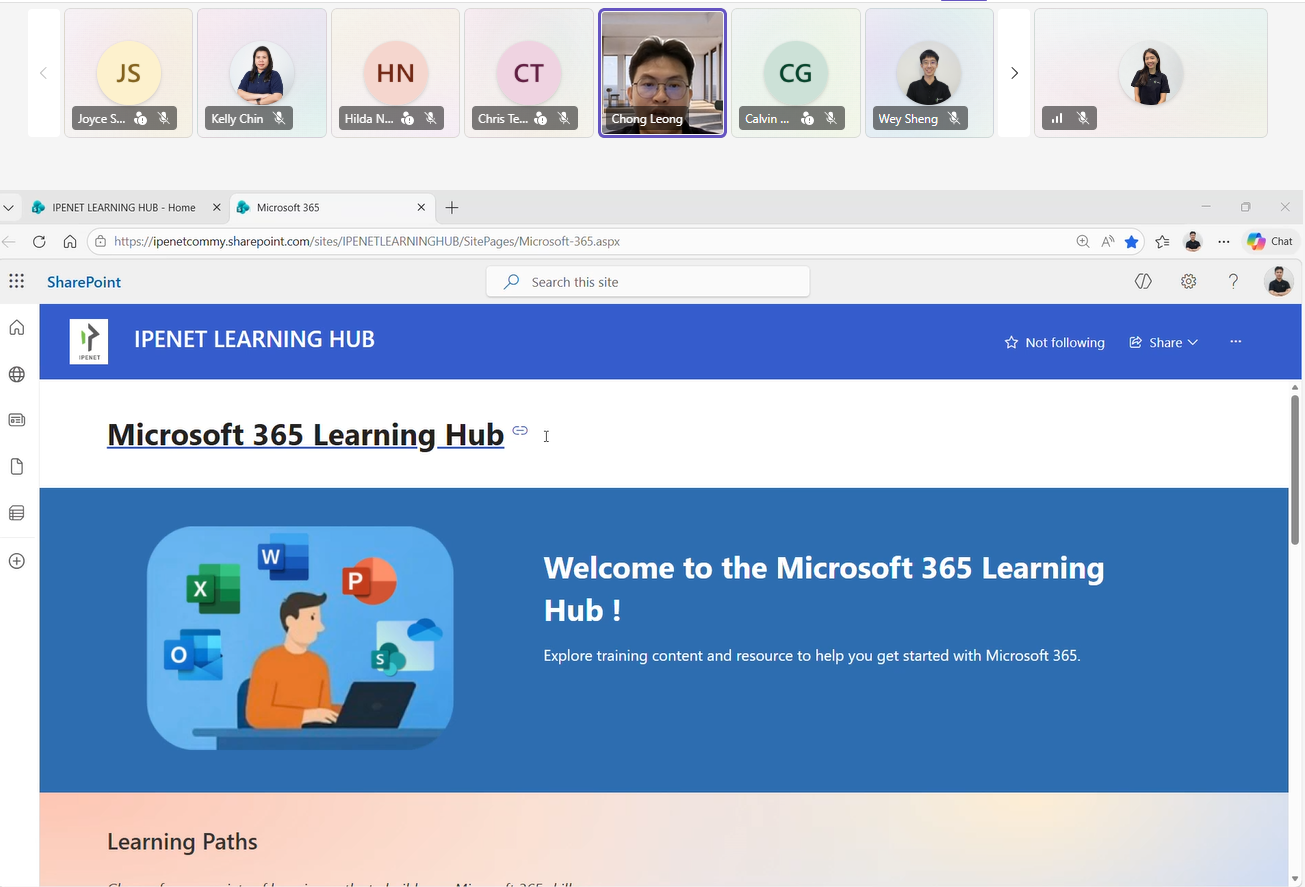Click the Search this site box
The width and height of the screenshot is (1305, 887).
(x=647, y=282)
